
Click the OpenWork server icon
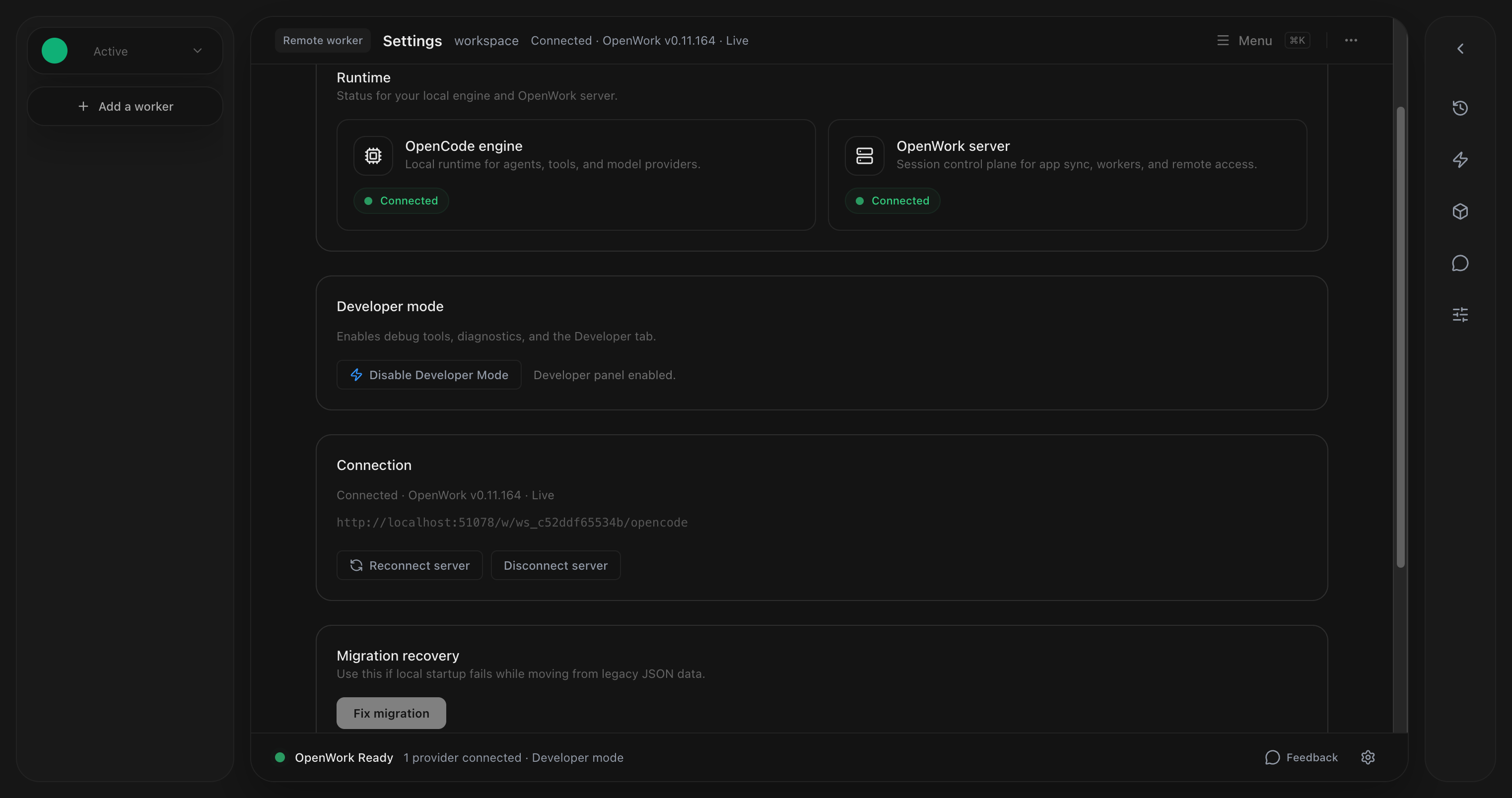[864, 155]
